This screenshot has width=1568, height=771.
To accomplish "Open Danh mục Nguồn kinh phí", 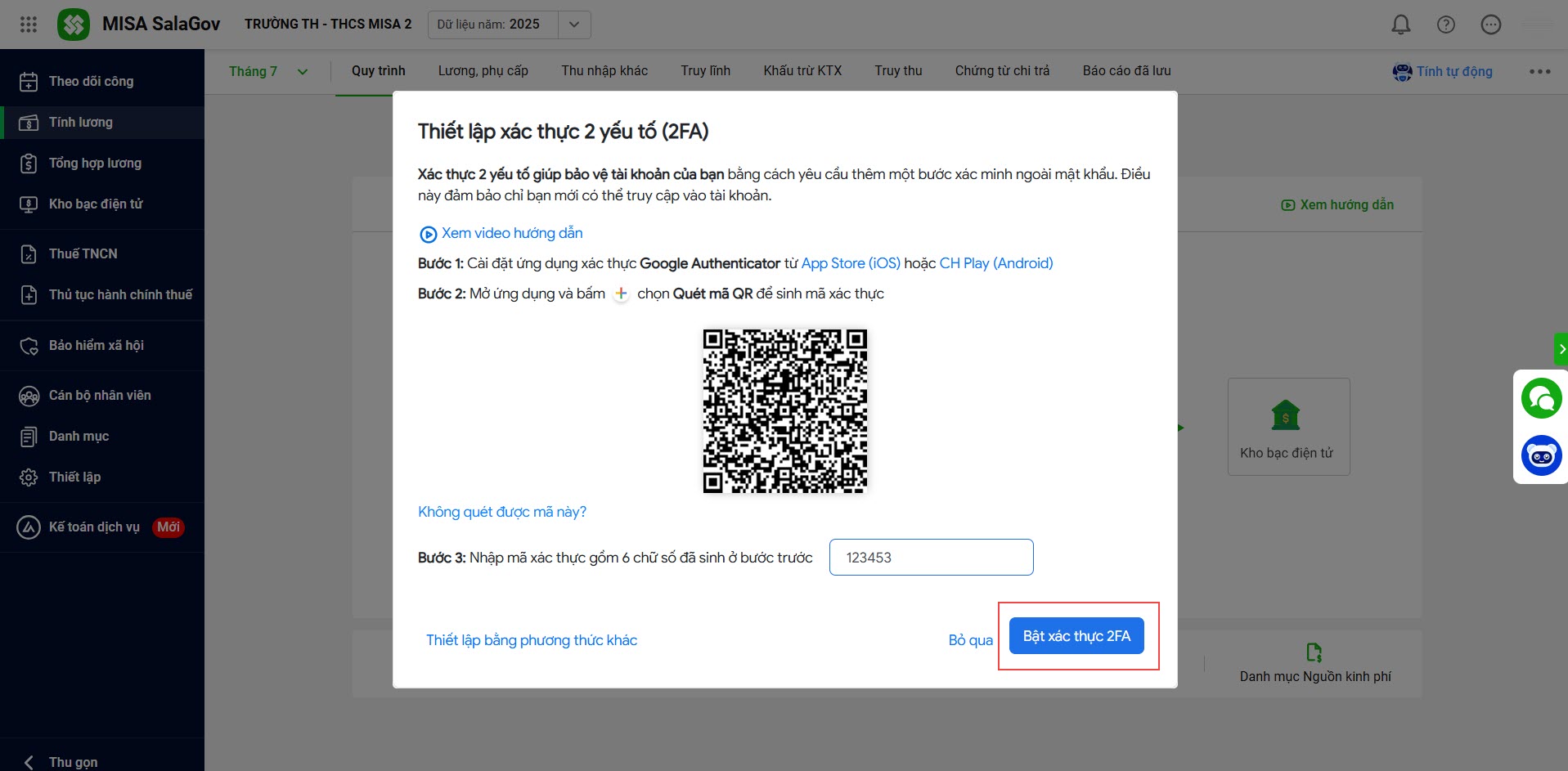I will tap(1314, 663).
